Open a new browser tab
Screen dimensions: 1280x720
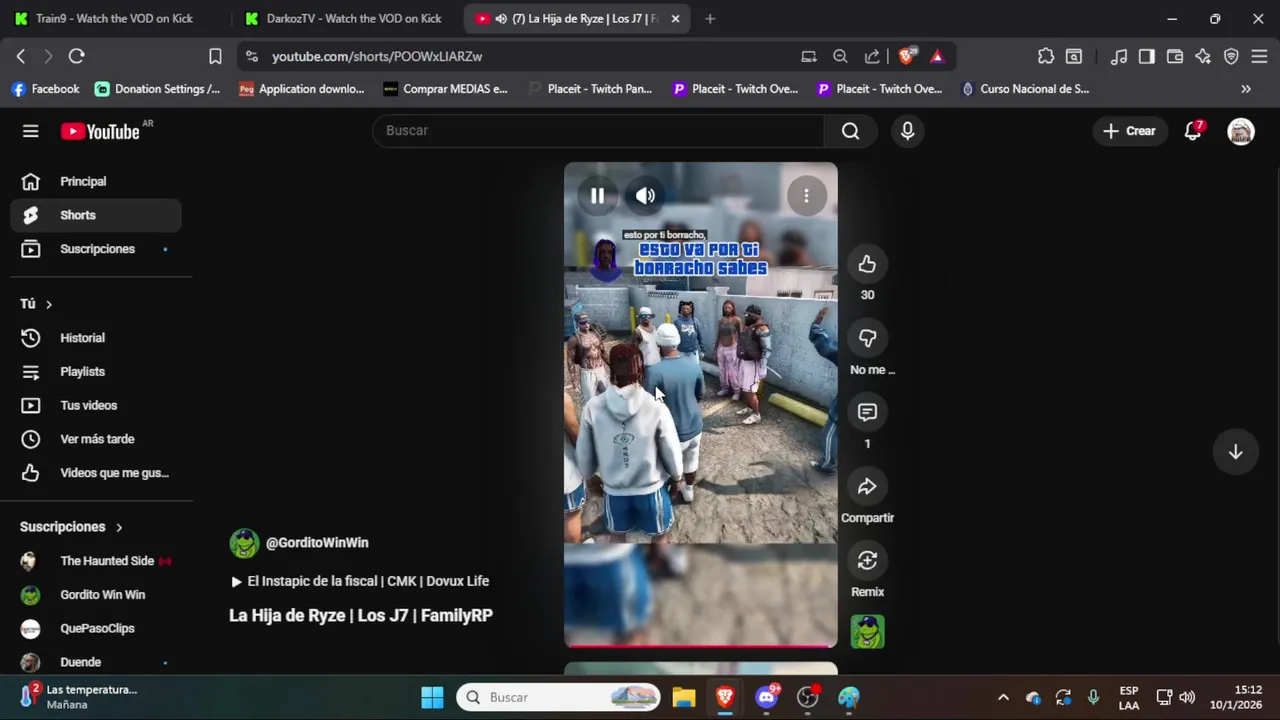tap(710, 19)
